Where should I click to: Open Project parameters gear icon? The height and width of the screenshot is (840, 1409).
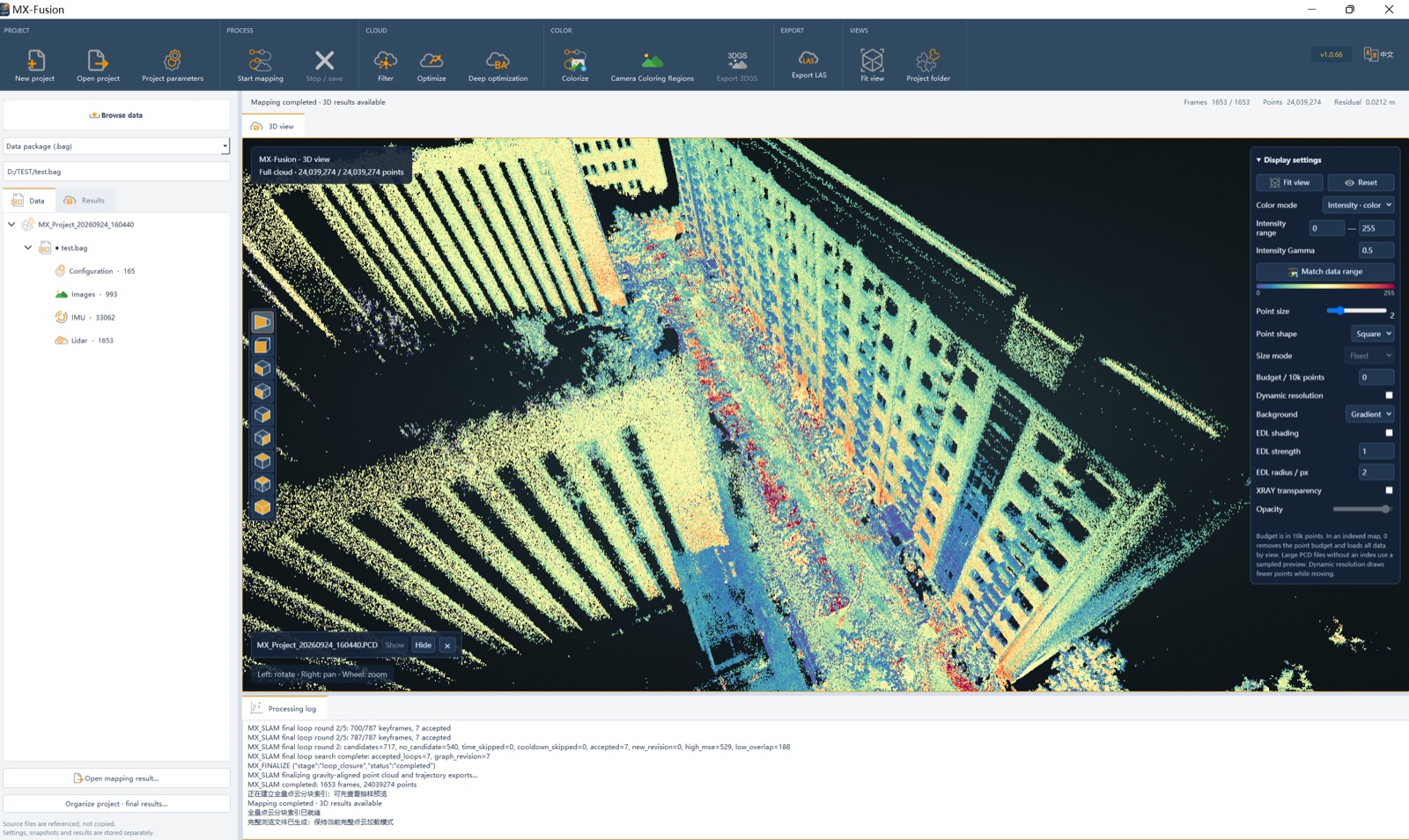[x=173, y=60]
